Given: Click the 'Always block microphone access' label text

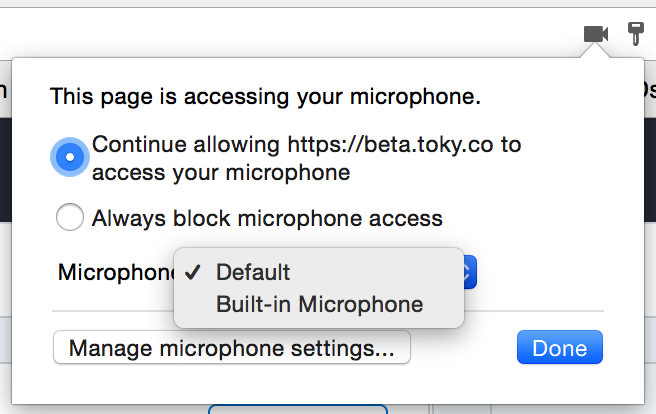Looking at the screenshot, I should (x=267, y=217).
